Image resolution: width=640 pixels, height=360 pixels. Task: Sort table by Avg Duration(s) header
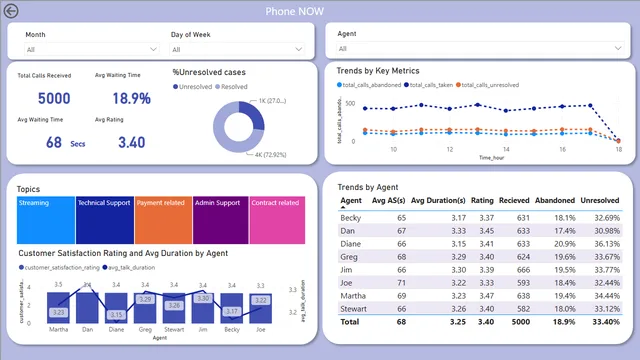(438, 200)
